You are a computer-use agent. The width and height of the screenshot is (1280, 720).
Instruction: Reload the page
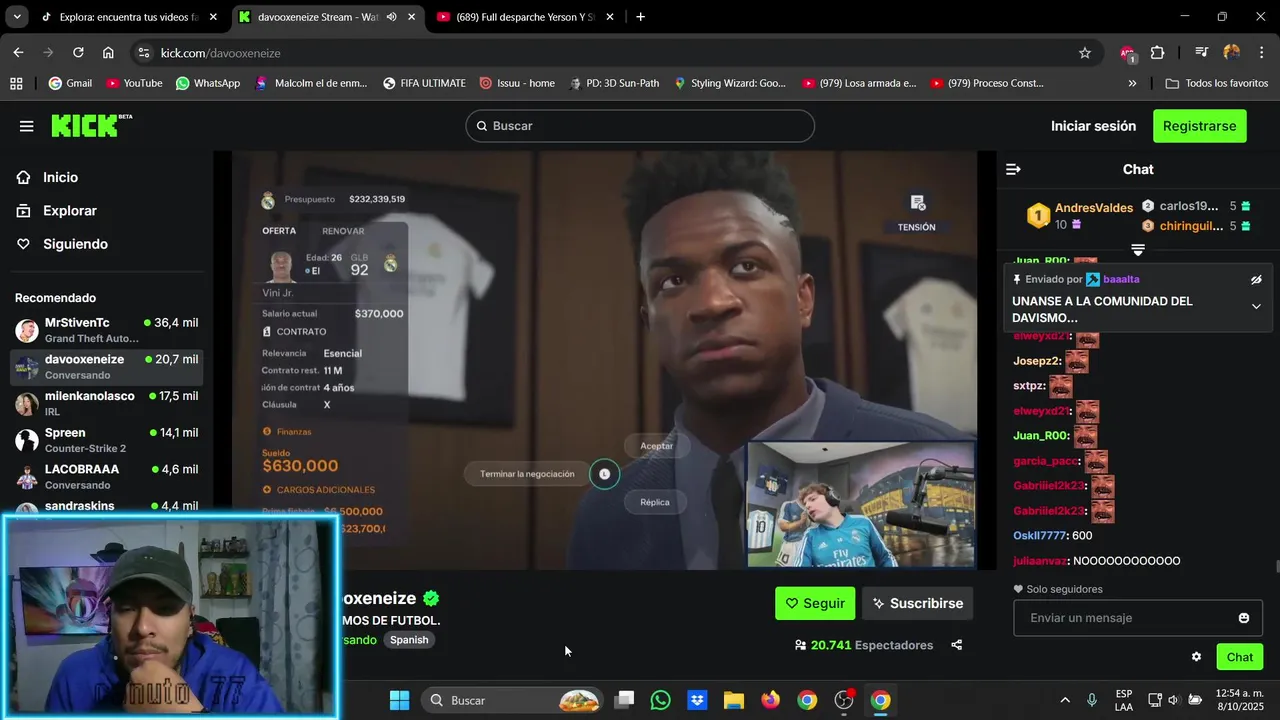pyautogui.click(x=78, y=53)
